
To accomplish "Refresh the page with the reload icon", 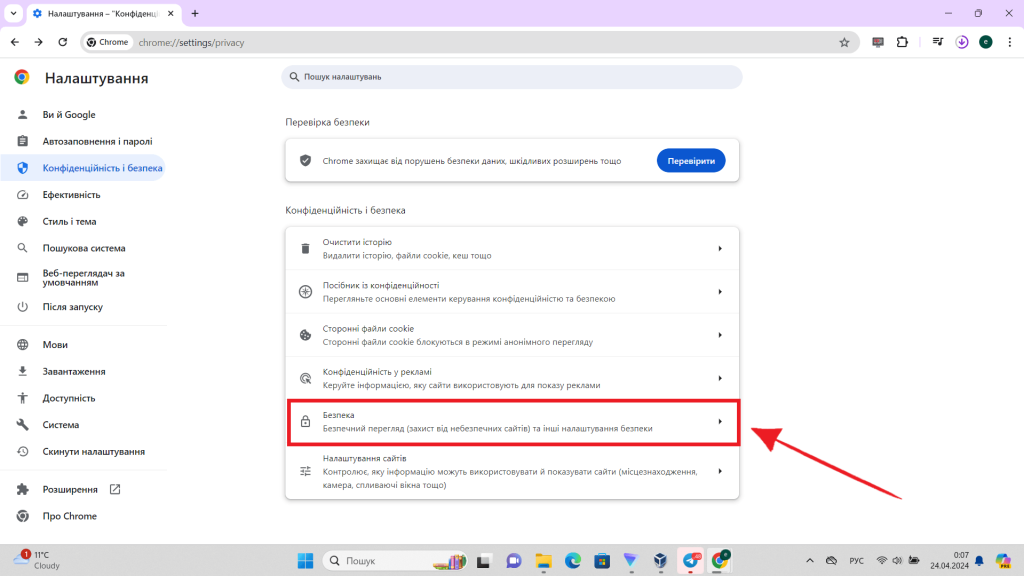I will [62, 42].
